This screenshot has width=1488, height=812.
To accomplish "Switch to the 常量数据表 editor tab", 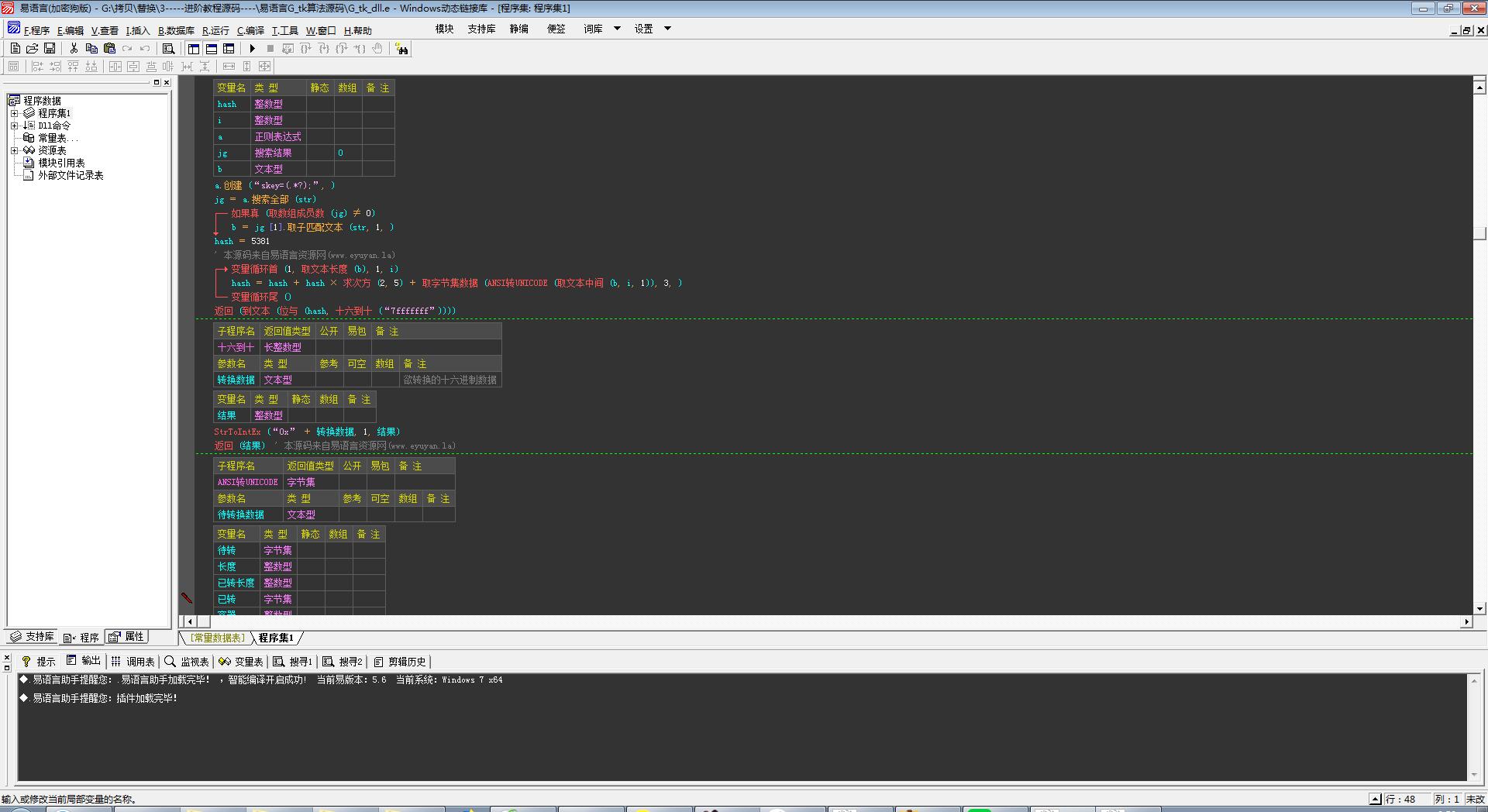I will pos(218,638).
